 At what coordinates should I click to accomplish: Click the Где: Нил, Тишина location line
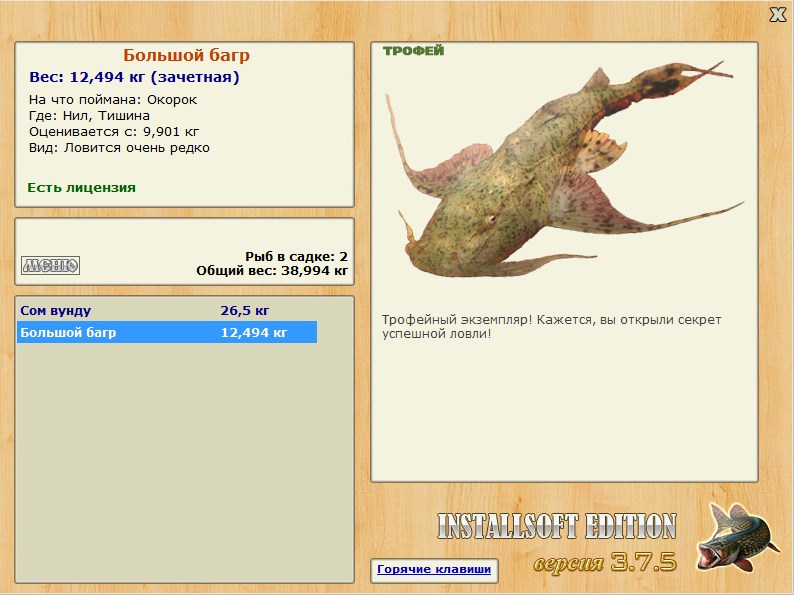[89, 116]
